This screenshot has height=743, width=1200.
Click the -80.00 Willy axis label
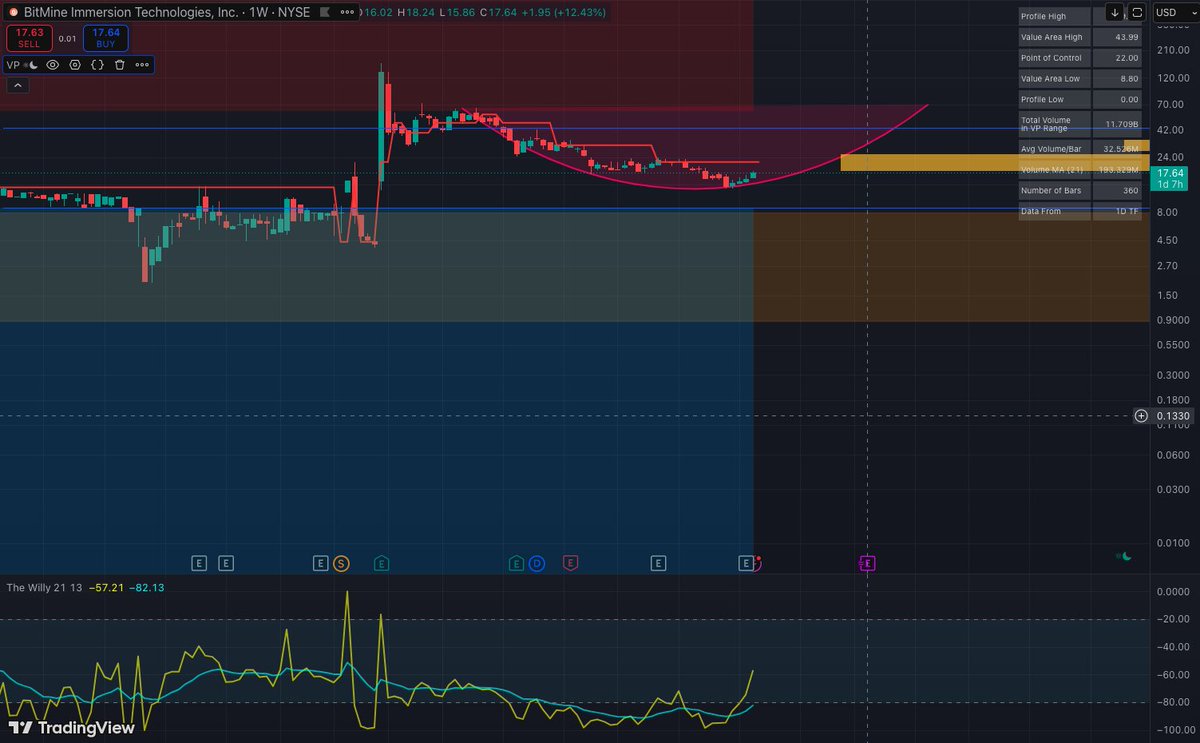(x=1171, y=702)
